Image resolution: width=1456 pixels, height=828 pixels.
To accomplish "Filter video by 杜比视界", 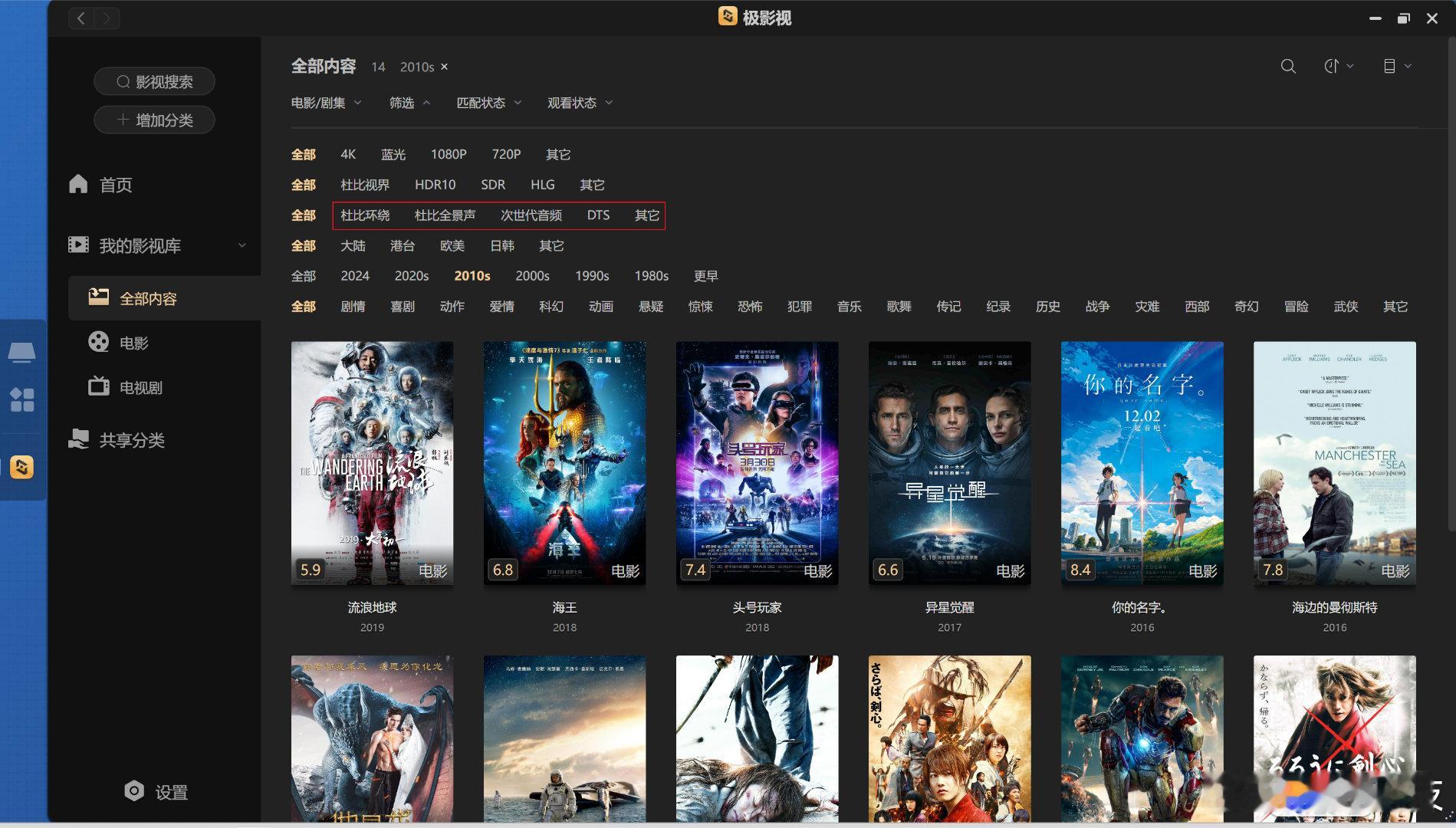I will 365,185.
